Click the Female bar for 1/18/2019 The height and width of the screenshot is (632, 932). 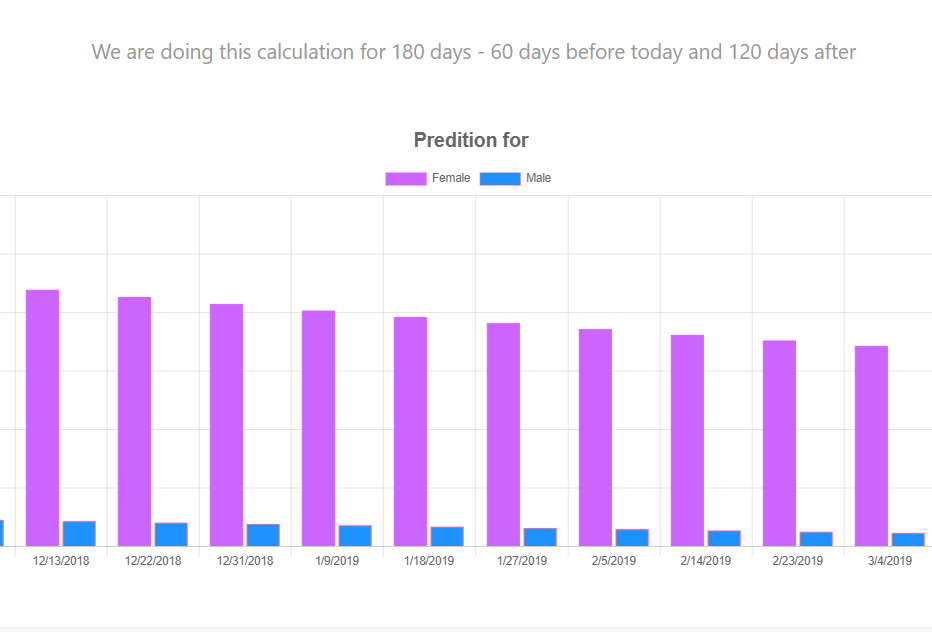410,431
